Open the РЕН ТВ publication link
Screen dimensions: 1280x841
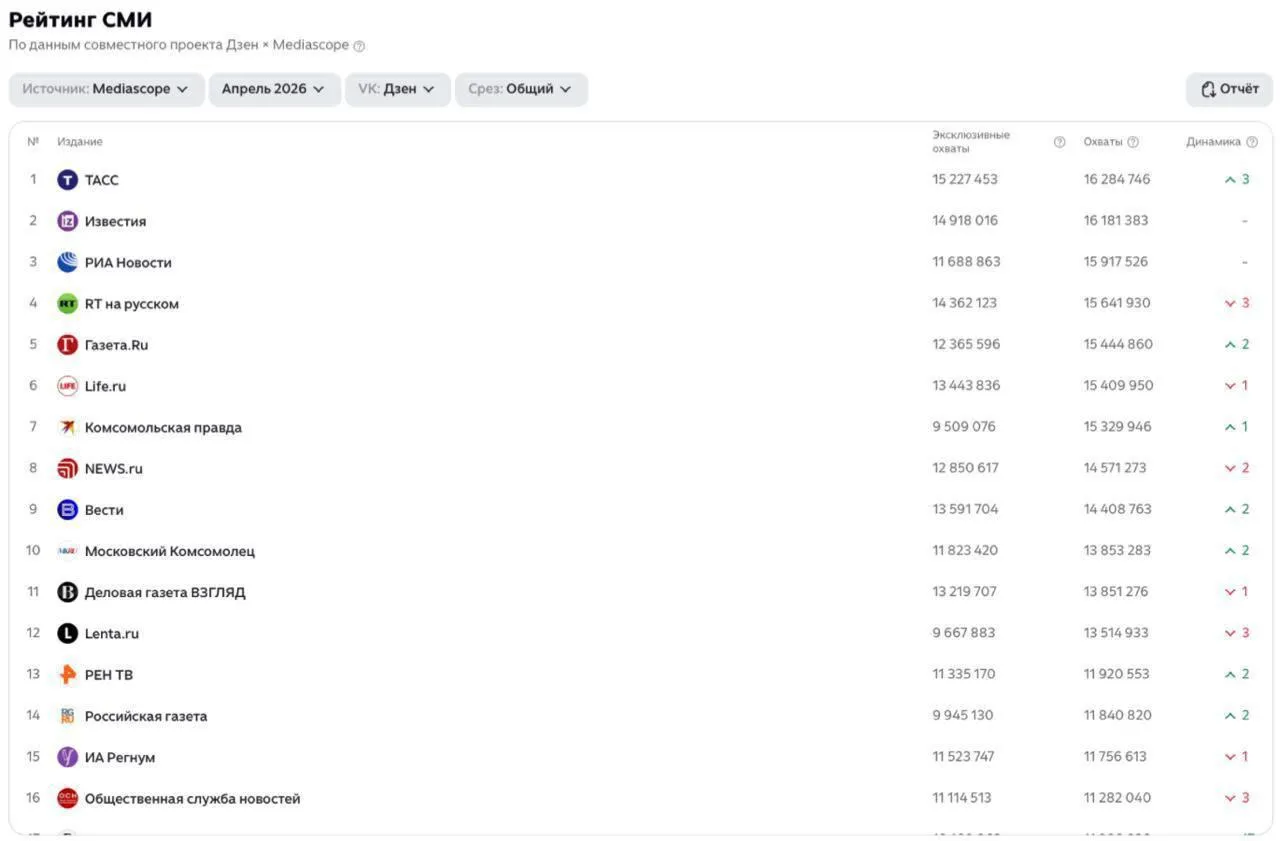point(109,675)
